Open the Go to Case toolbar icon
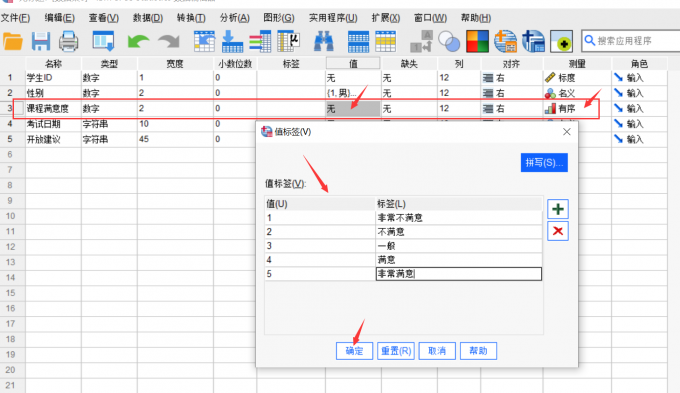The width and height of the screenshot is (680, 393). coord(204,42)
